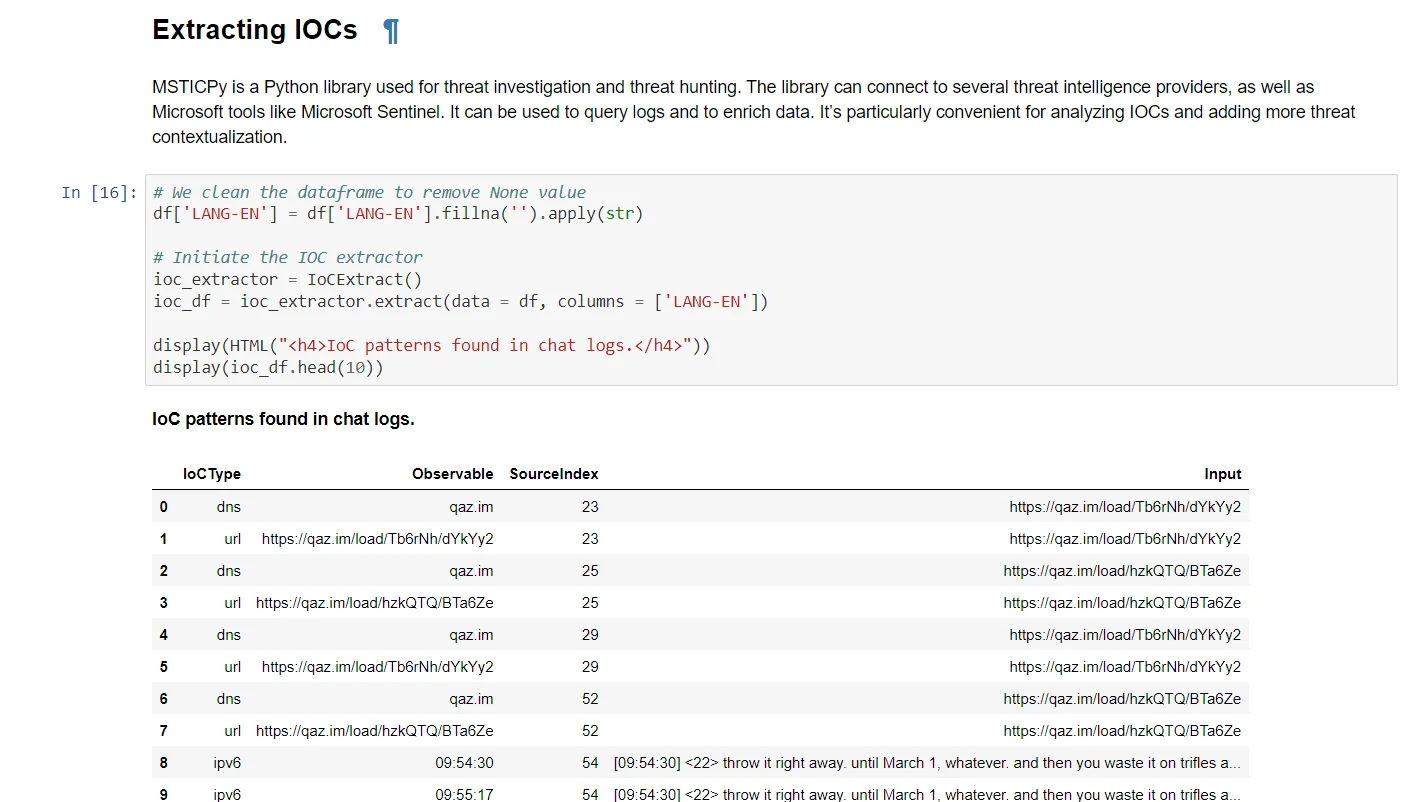
Task: Click the df['LANG-EN'] fillna code line
Action: tap(398, 214)
